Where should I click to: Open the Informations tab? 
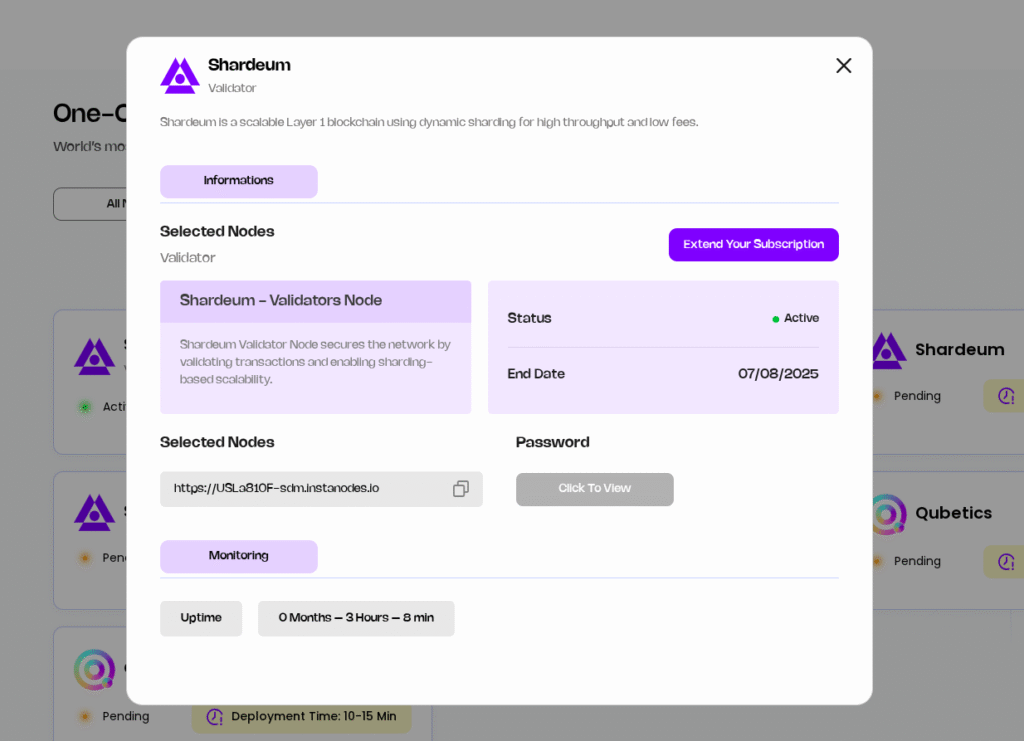tap(238, 181)
